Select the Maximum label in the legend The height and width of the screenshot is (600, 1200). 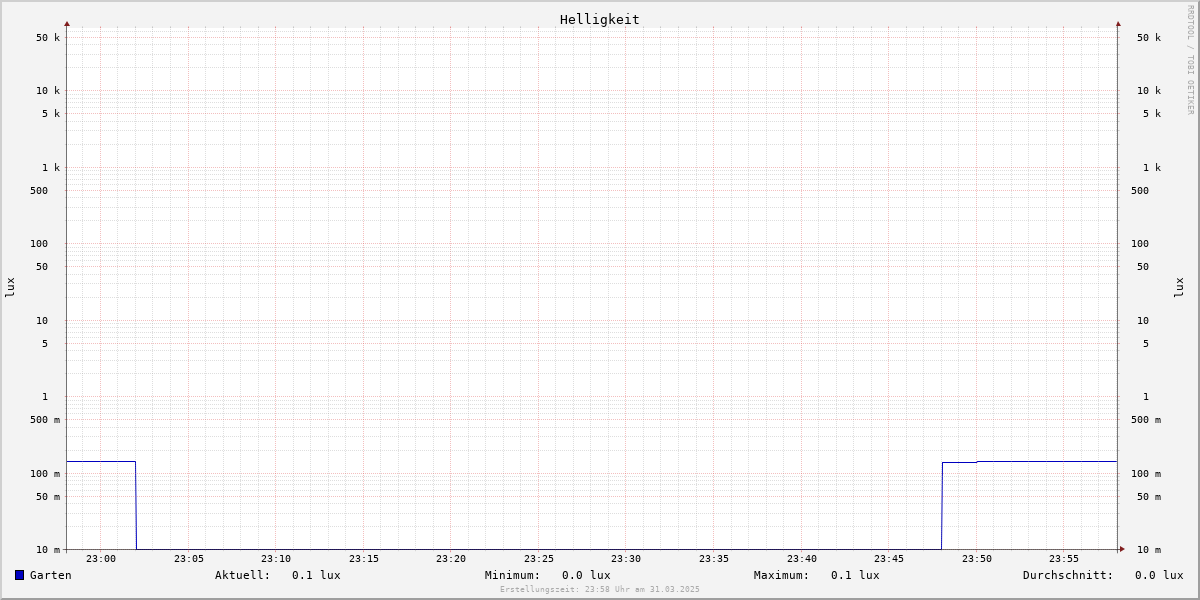(782, 575)
